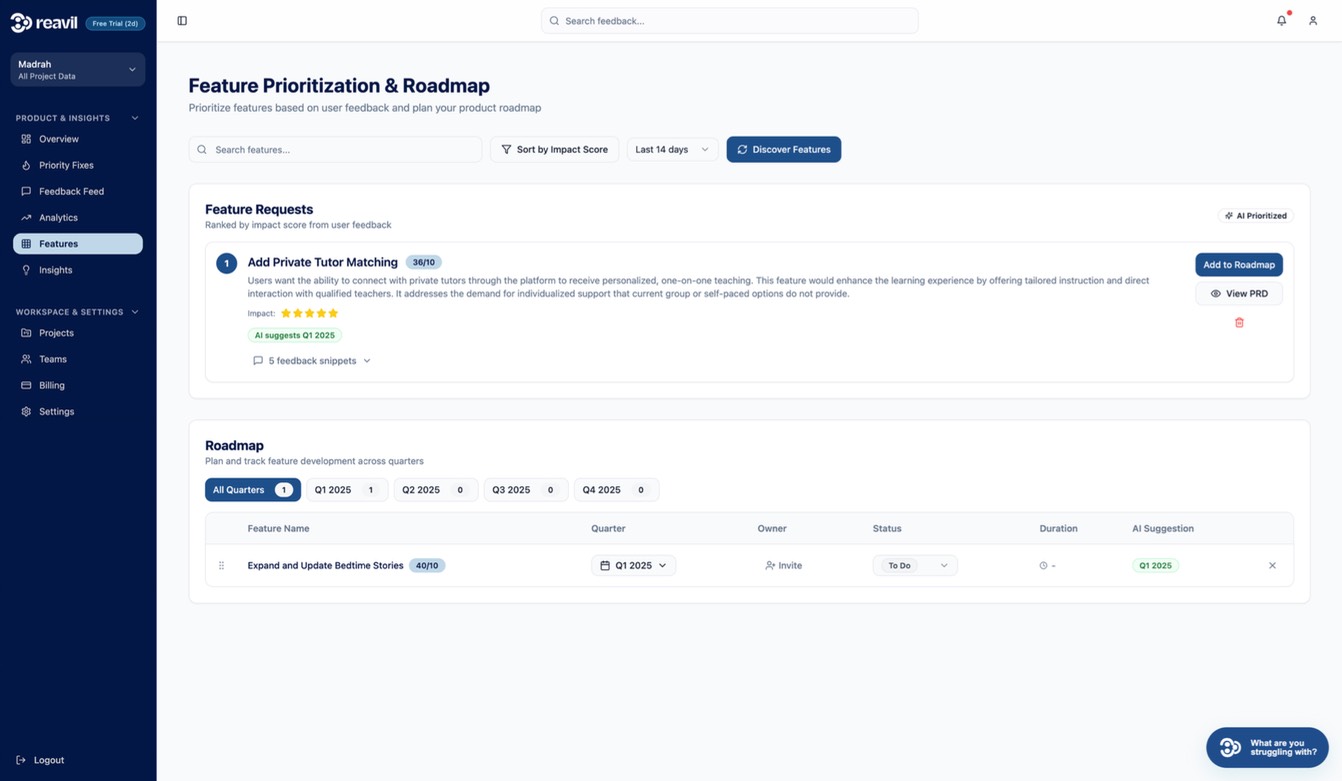Select the All Quarters tab
This screenshot has height=781, width=1342.
253,490
